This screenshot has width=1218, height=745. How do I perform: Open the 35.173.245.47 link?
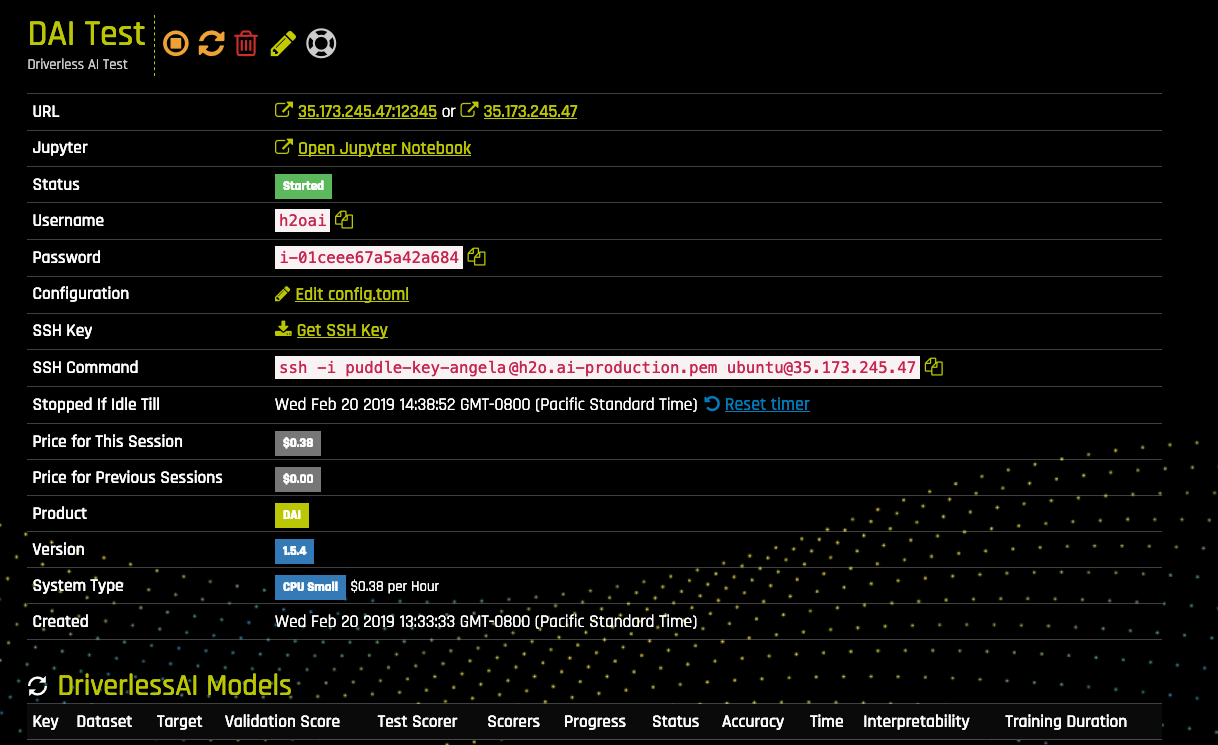coord(530,111)
